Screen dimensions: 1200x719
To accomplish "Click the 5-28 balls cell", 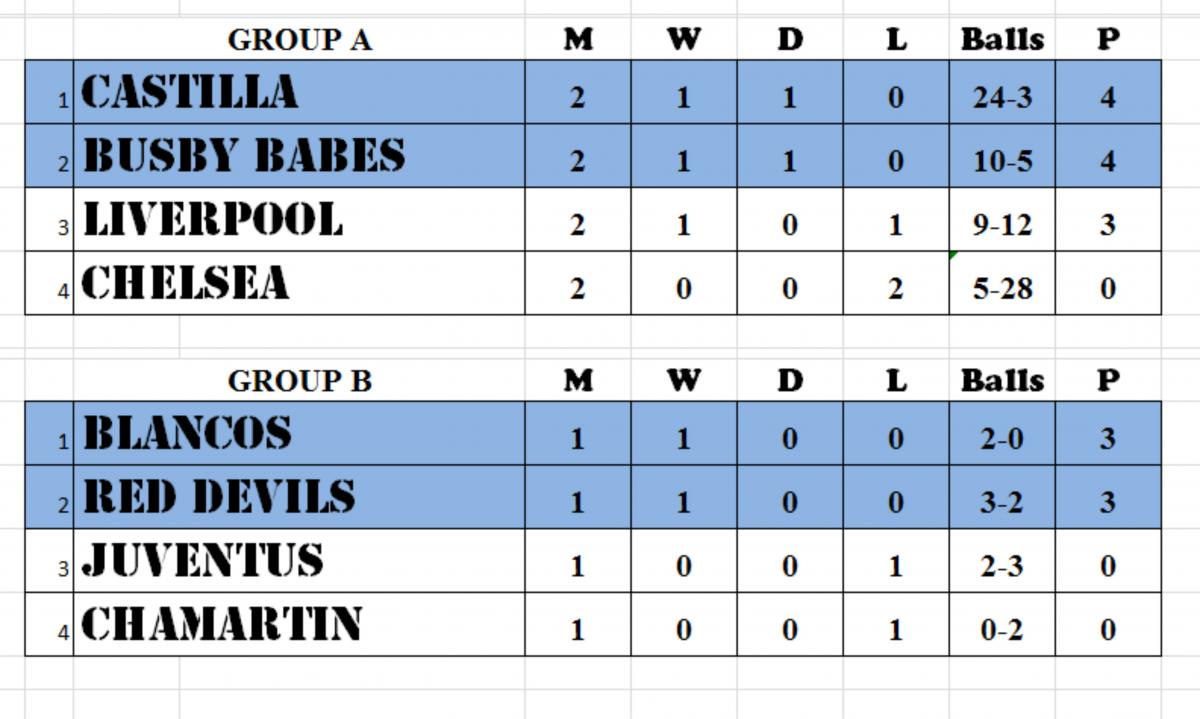I will (1002, 288).
